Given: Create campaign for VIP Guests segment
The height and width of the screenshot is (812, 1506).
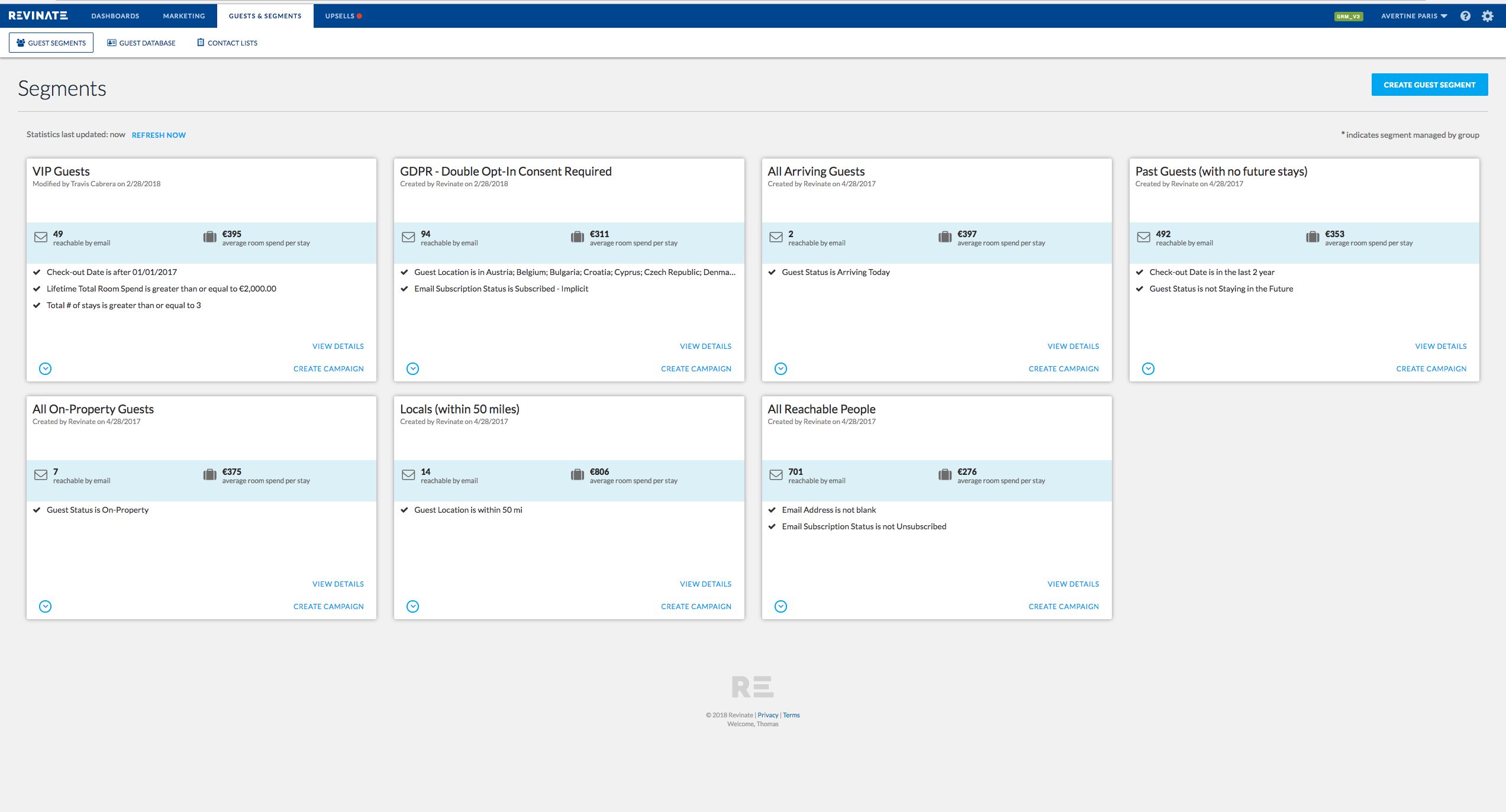Looking at the screenshot, I should point(328,368).
